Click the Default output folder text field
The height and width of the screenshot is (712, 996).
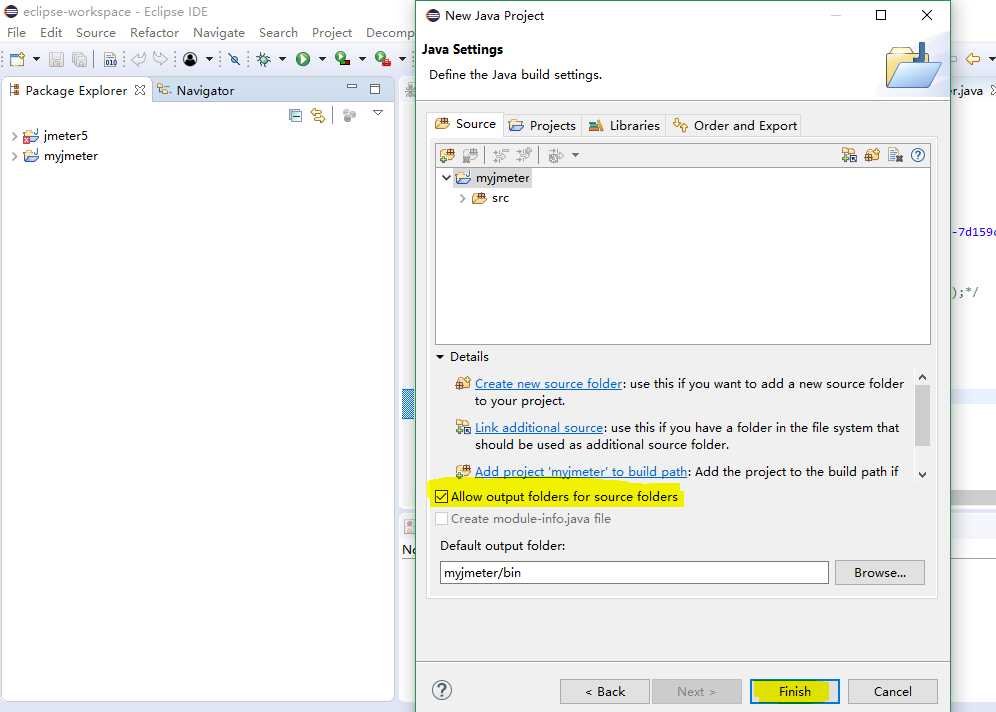634,572
